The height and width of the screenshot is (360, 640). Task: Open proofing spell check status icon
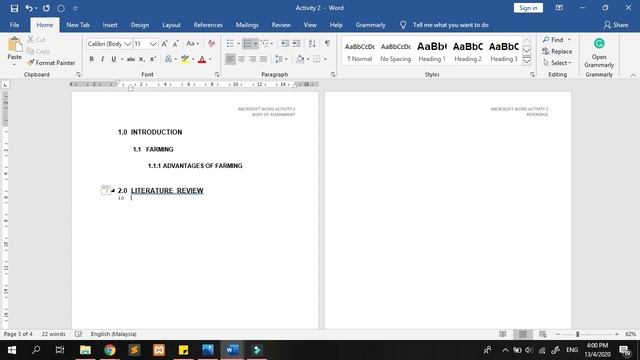pyautogui.click(x=78, y=334)
